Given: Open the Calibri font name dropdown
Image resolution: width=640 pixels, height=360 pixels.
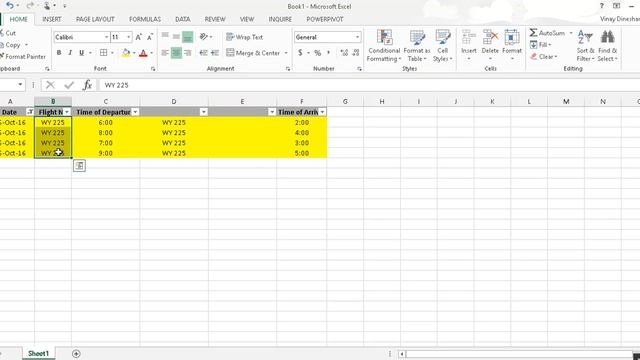Looking at the screenshot, I should [x=106, y=37].
